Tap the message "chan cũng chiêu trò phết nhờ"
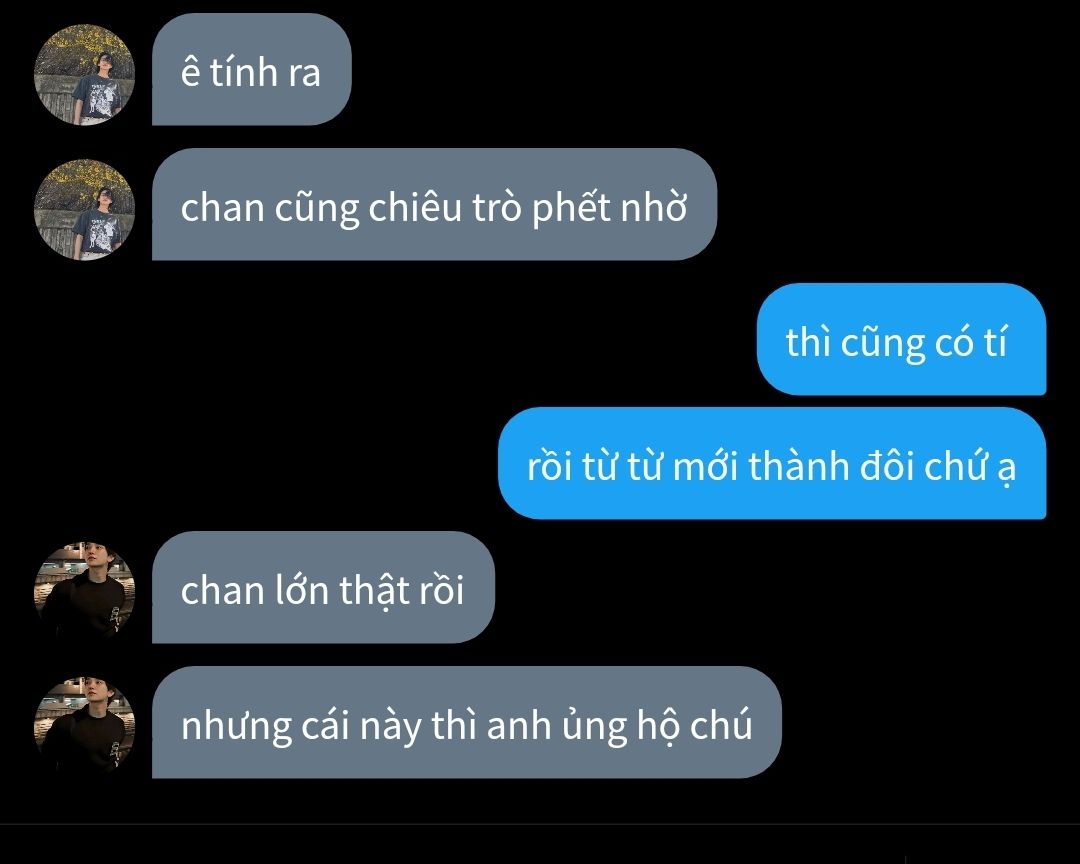The image size is (1080, 864). click(x=434, y=204)
